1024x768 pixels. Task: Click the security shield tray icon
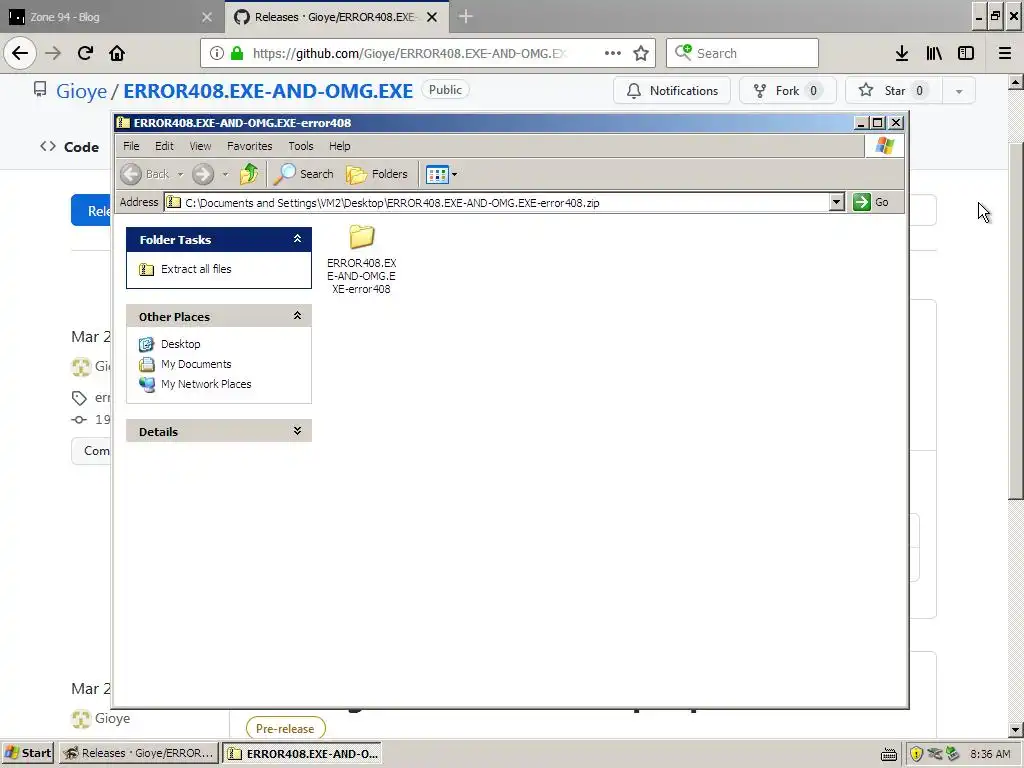tap(916, 754)
